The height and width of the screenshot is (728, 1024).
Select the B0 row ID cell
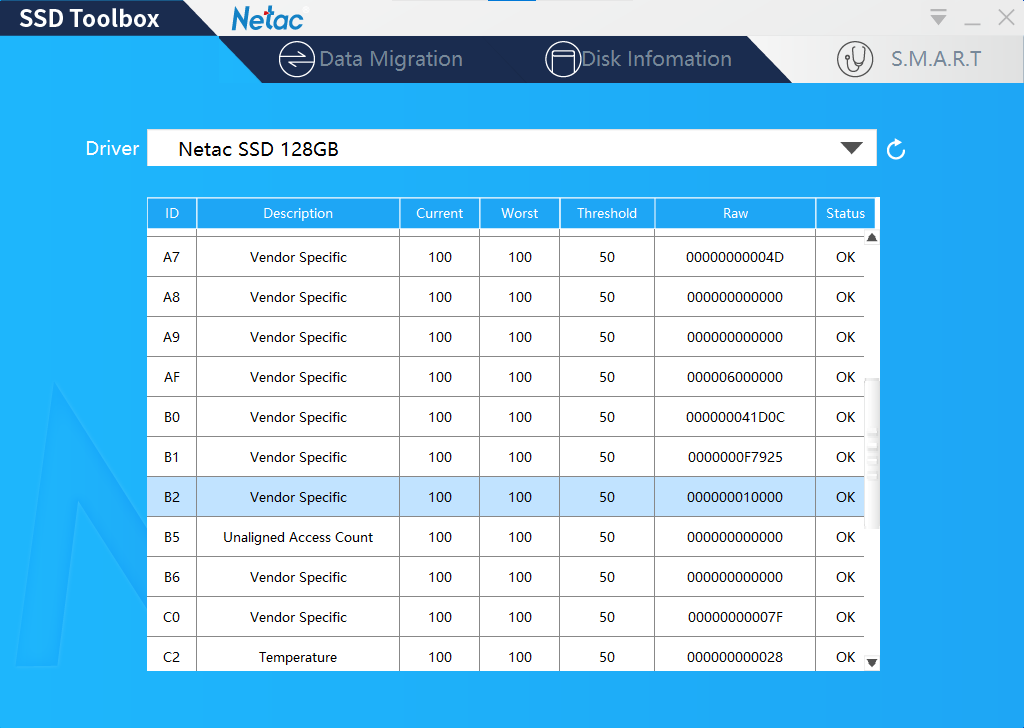pos(172,417)
